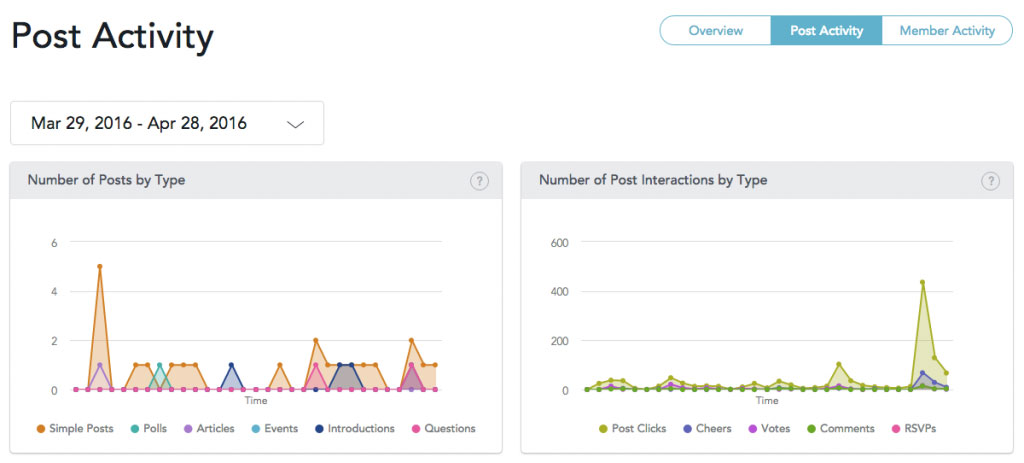1024x463 pixels.
Task: Open the date range dropdown
Action: coord(167,123)
